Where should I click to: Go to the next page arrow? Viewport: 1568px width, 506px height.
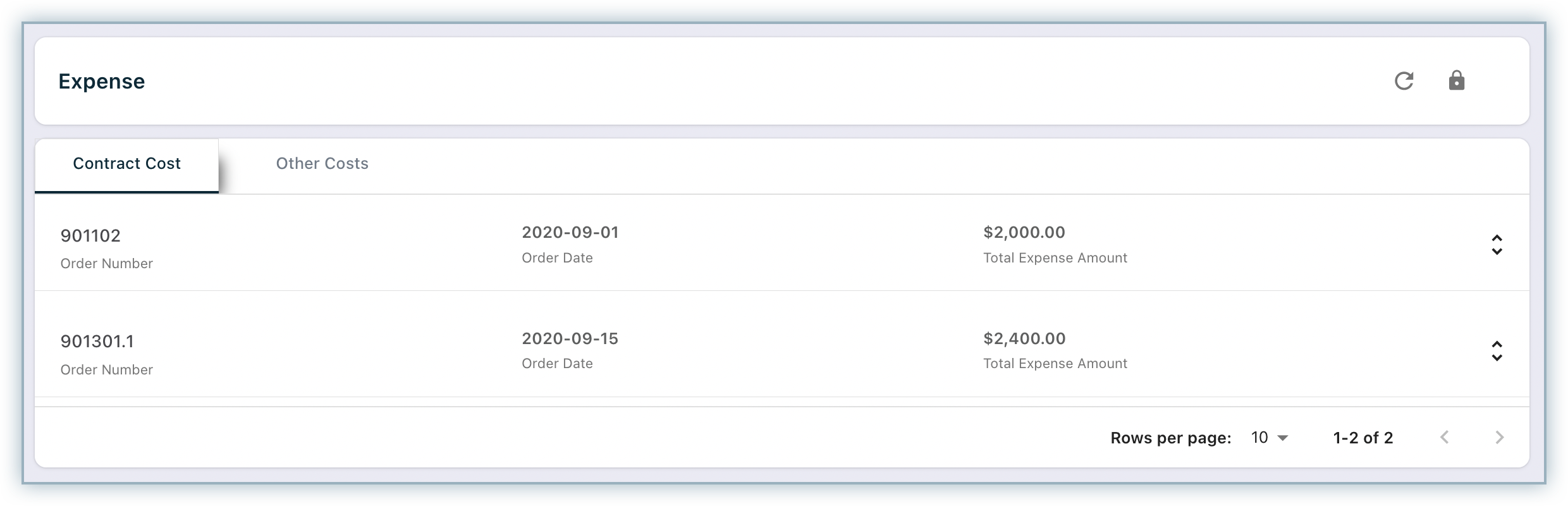coord(1499,437)
